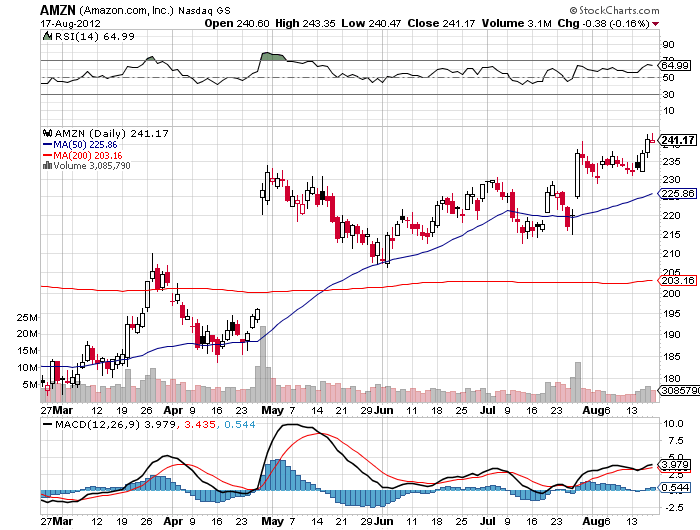Image resolution: width=700 pixels, height=530 pixels.
Task: Click the 241.17 last price tag on axis
Action: (x=678, y=140)
